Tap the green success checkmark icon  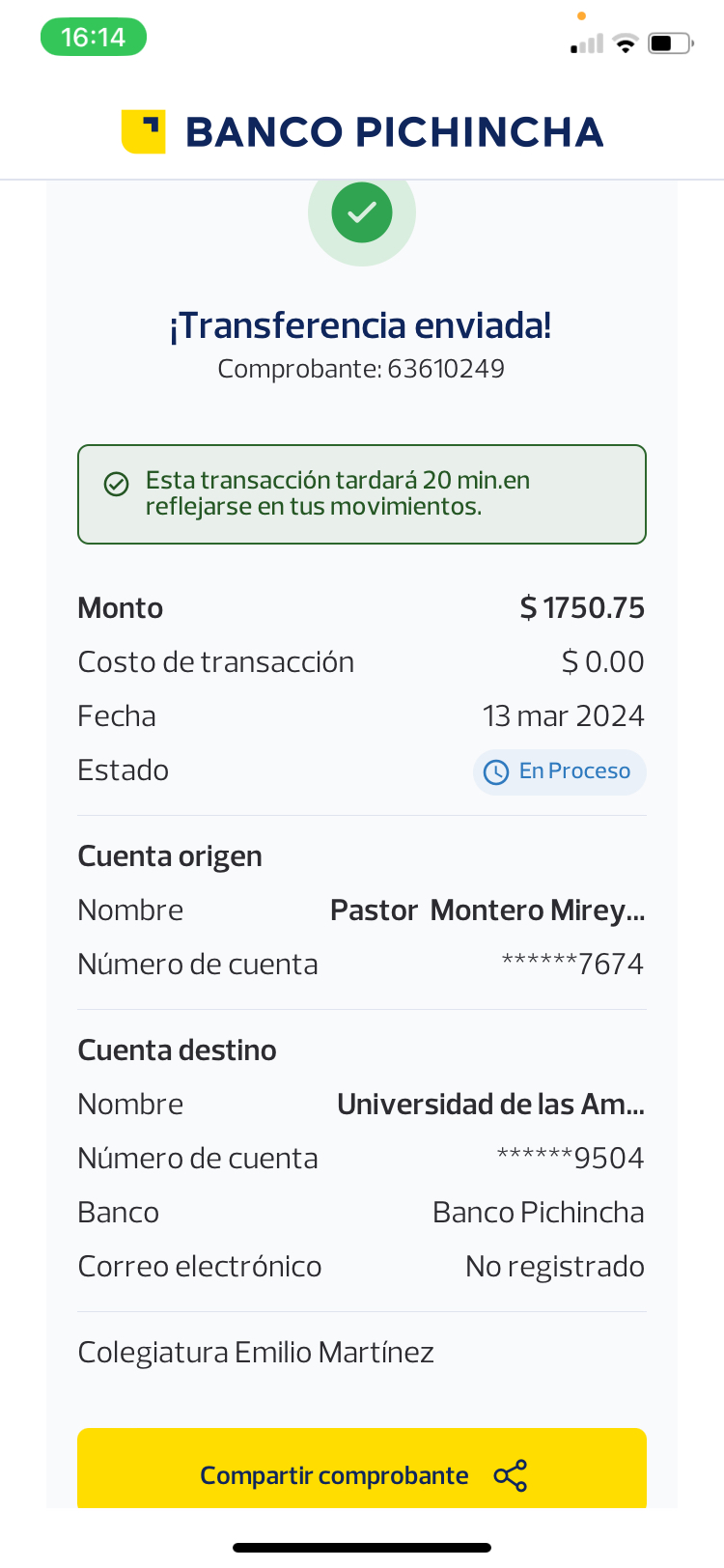click(362, 212)
